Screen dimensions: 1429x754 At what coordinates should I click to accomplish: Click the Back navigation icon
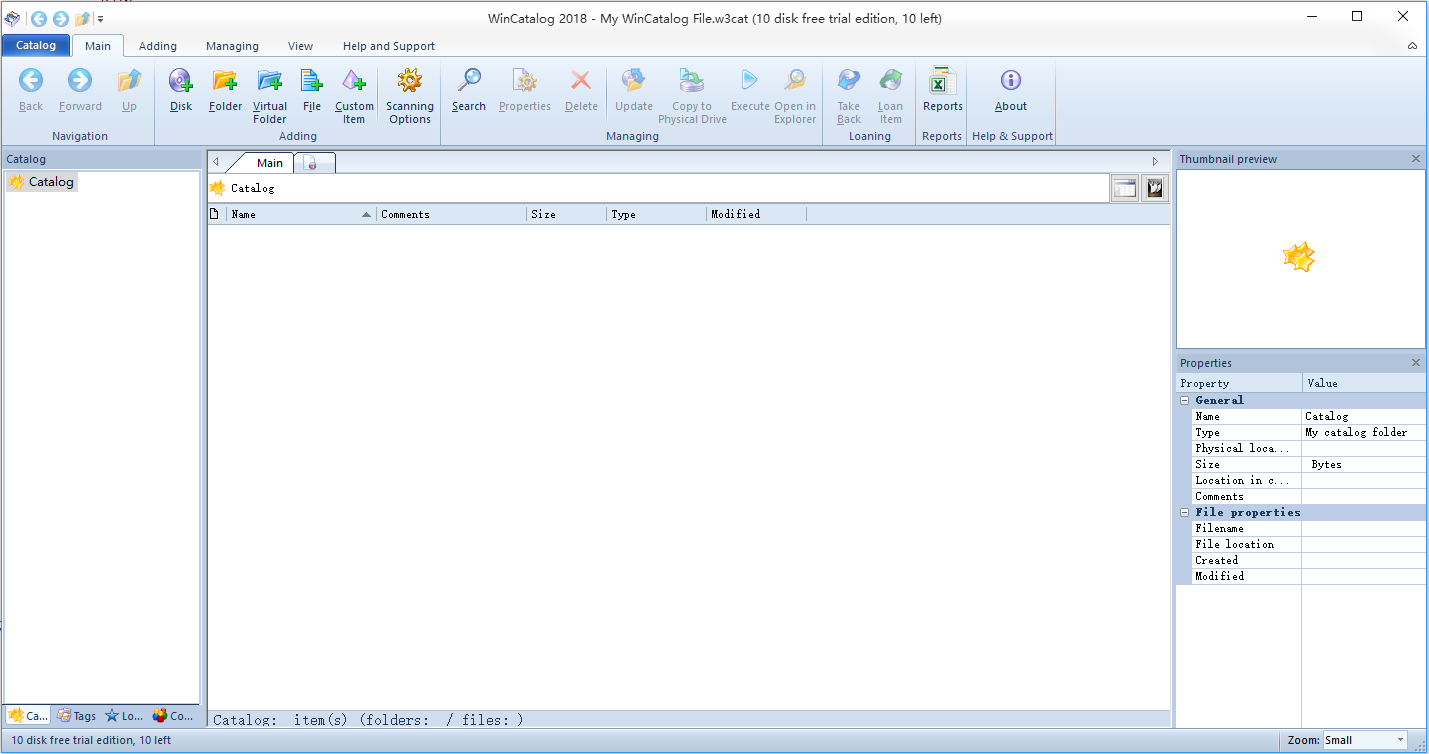coord(31,81)
